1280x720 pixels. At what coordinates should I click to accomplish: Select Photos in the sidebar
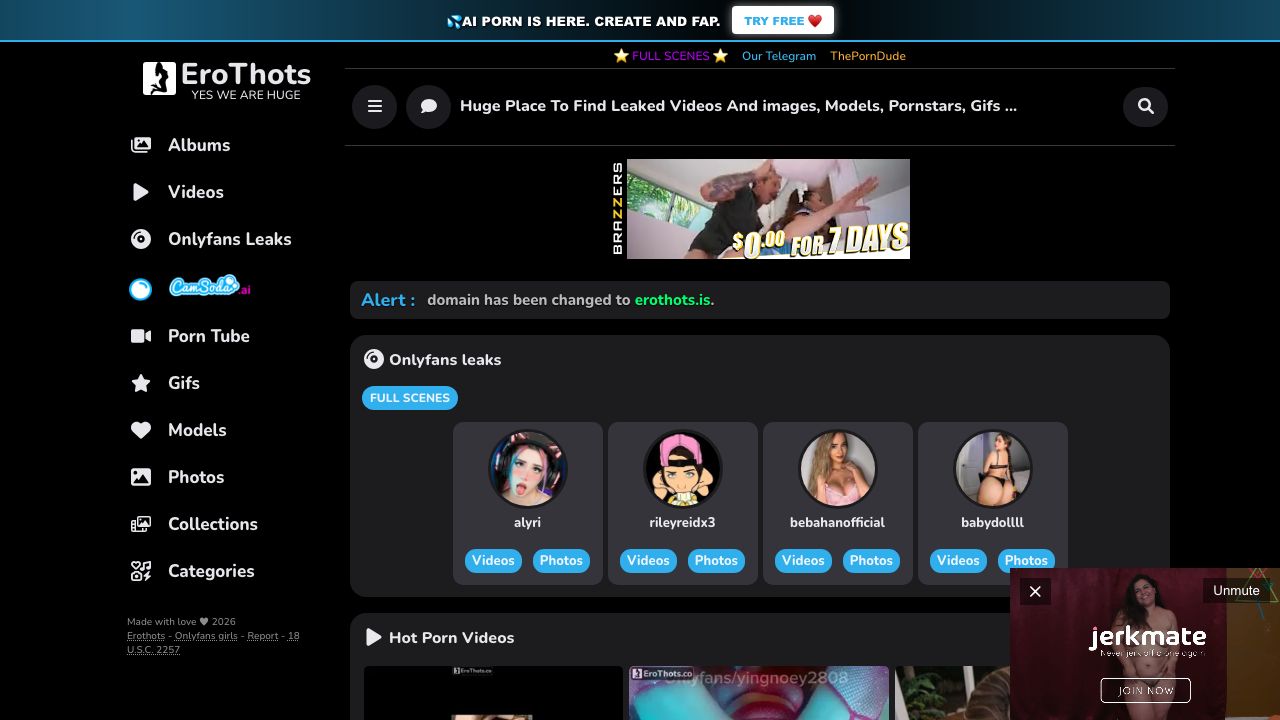(x=178, y=477)
